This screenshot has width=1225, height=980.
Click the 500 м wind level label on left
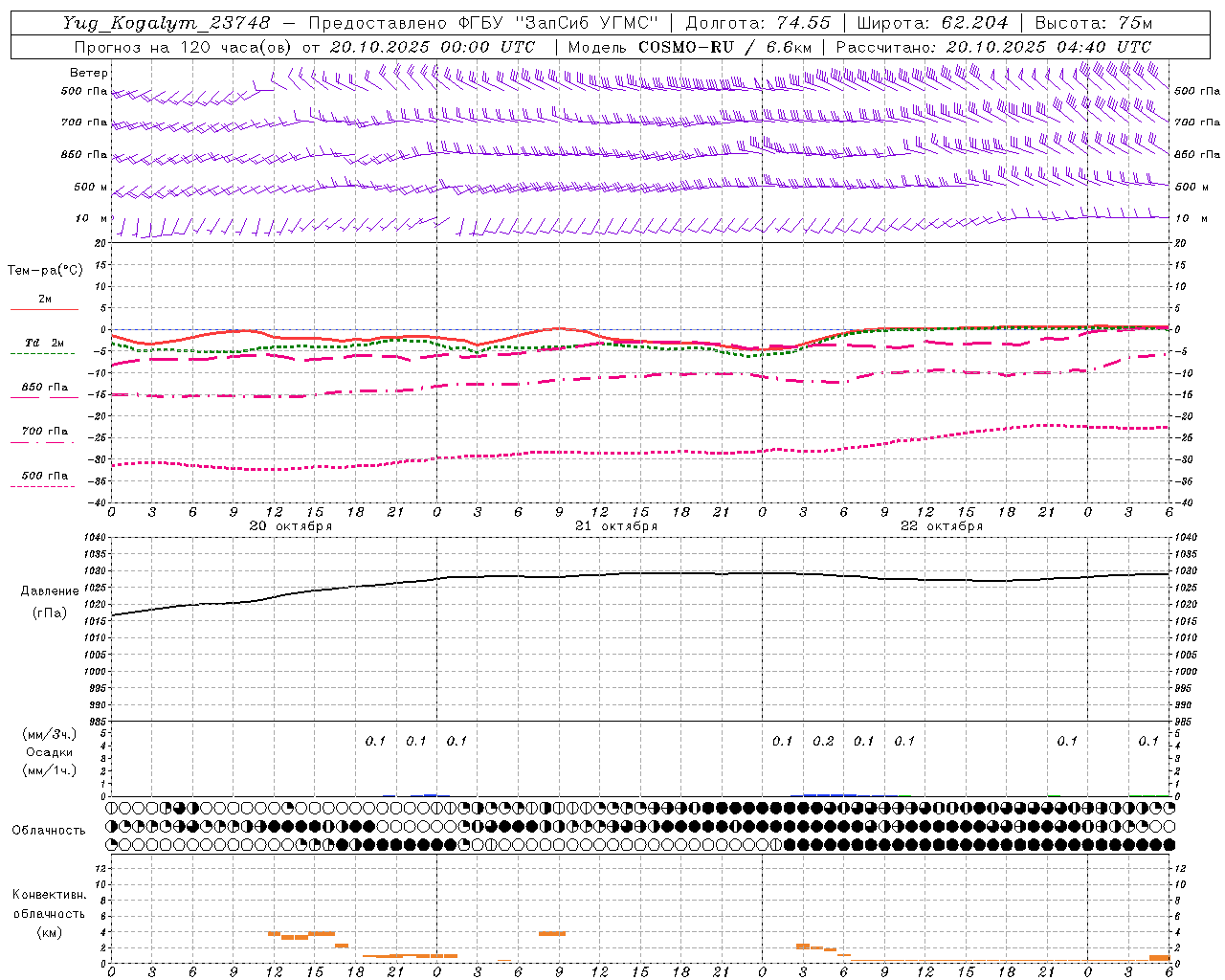coord(91,187)
